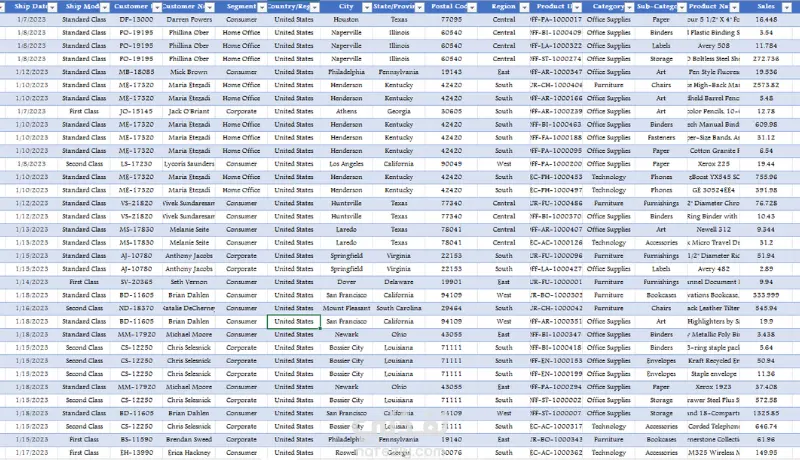This screenshot has width=800, height=460.
Task: Open the Sub-Category filter dropdown arrow
Action: tap(682, 7)
